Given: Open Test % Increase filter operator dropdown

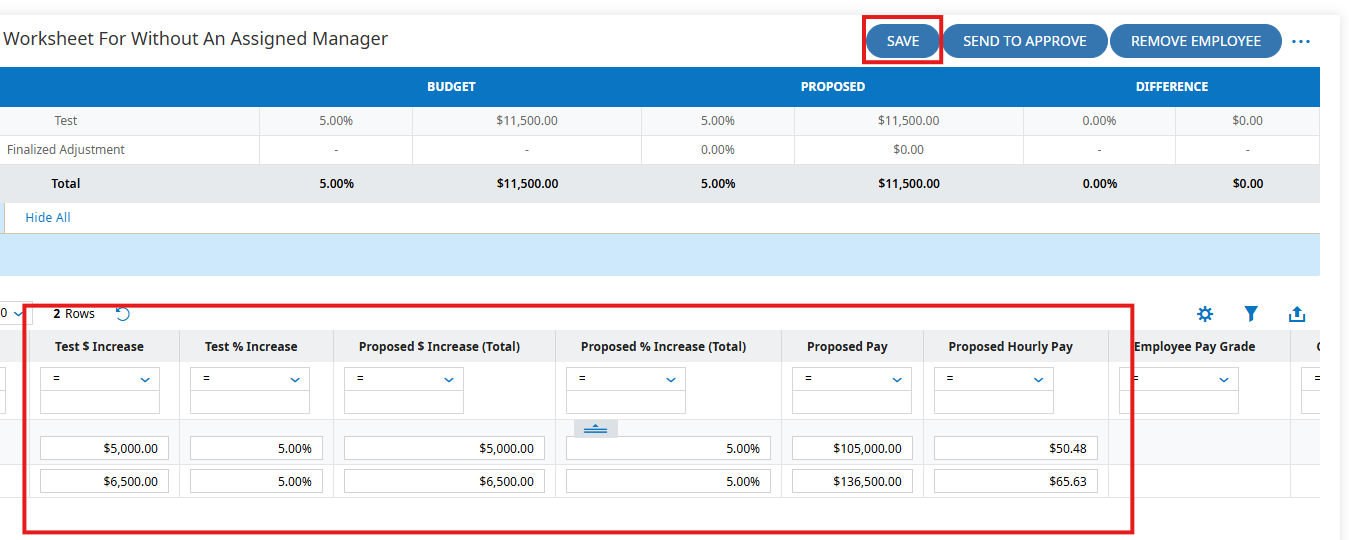Looking at the screenshot, I should point(250,379).
